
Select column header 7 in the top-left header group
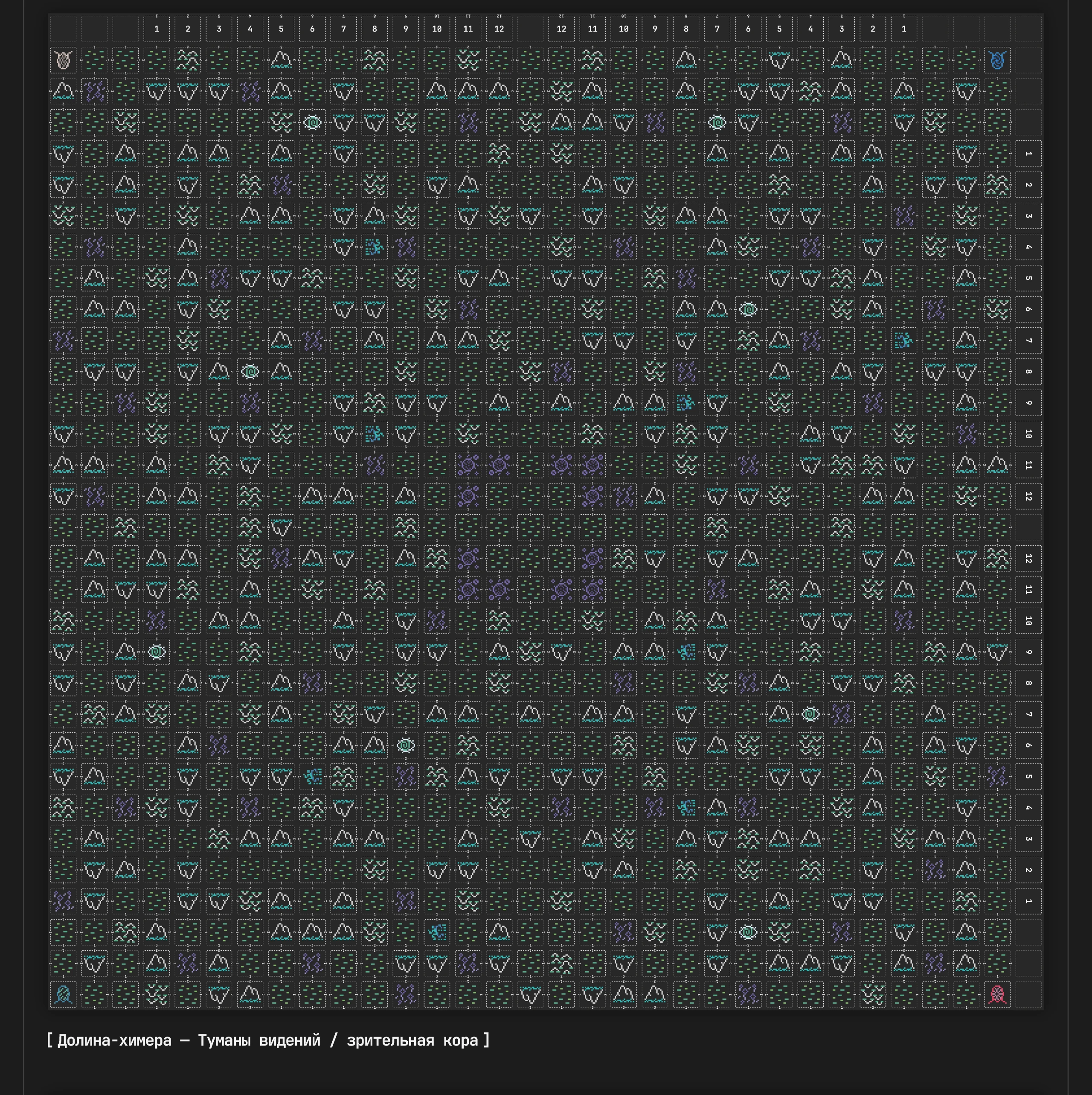point(343,29)
